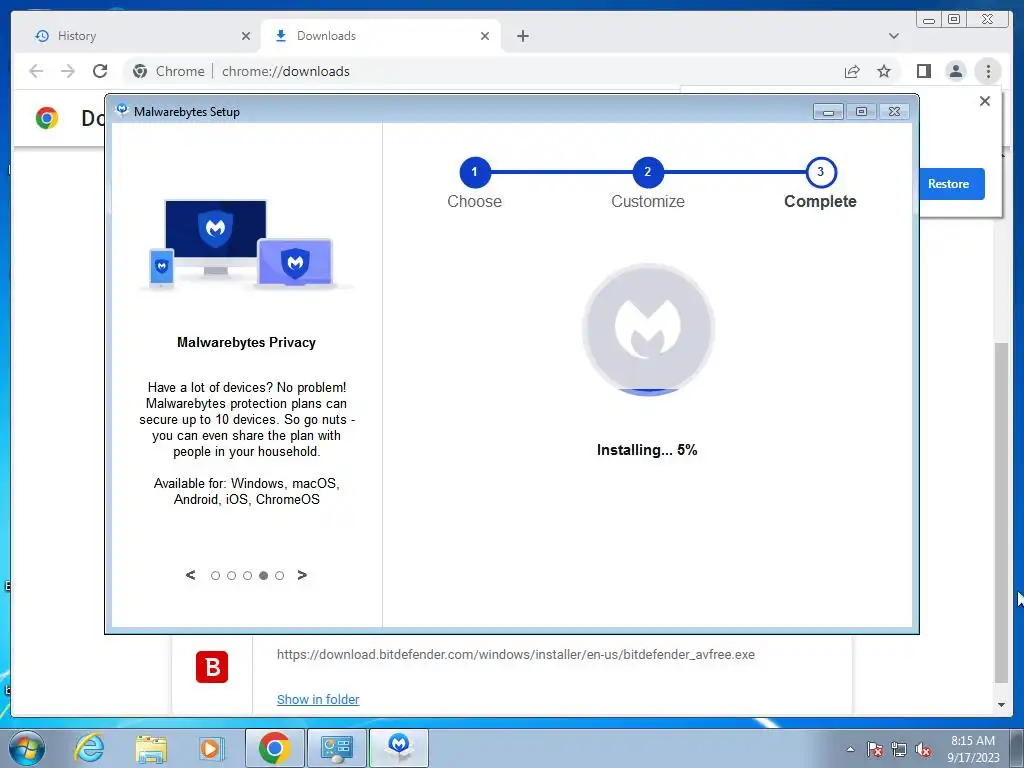This screenshot has height=768, width=1024.
Task: Show hidden system tray icons
Action: 850,749
